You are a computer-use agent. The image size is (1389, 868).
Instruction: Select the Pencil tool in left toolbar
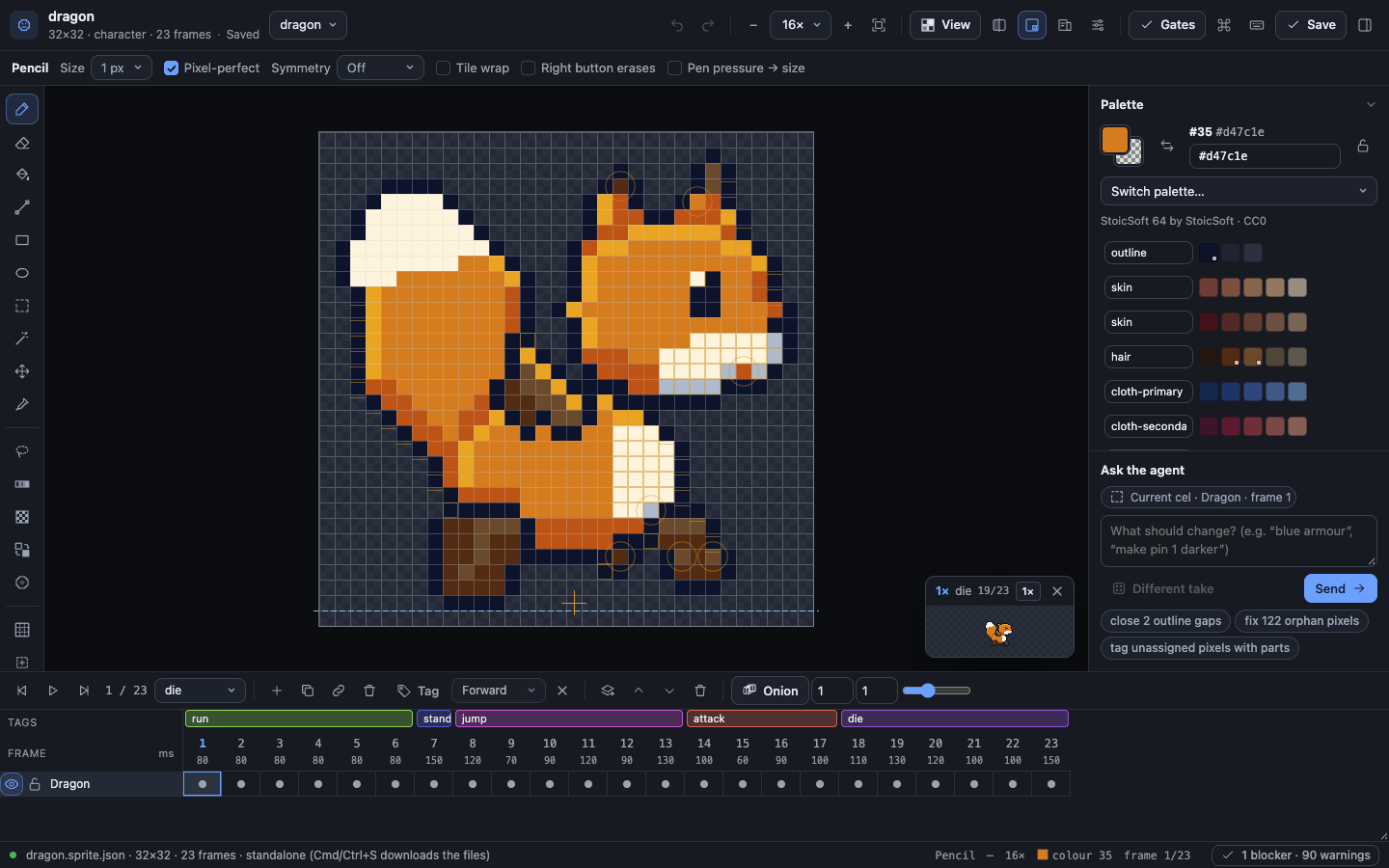(22, 109)
